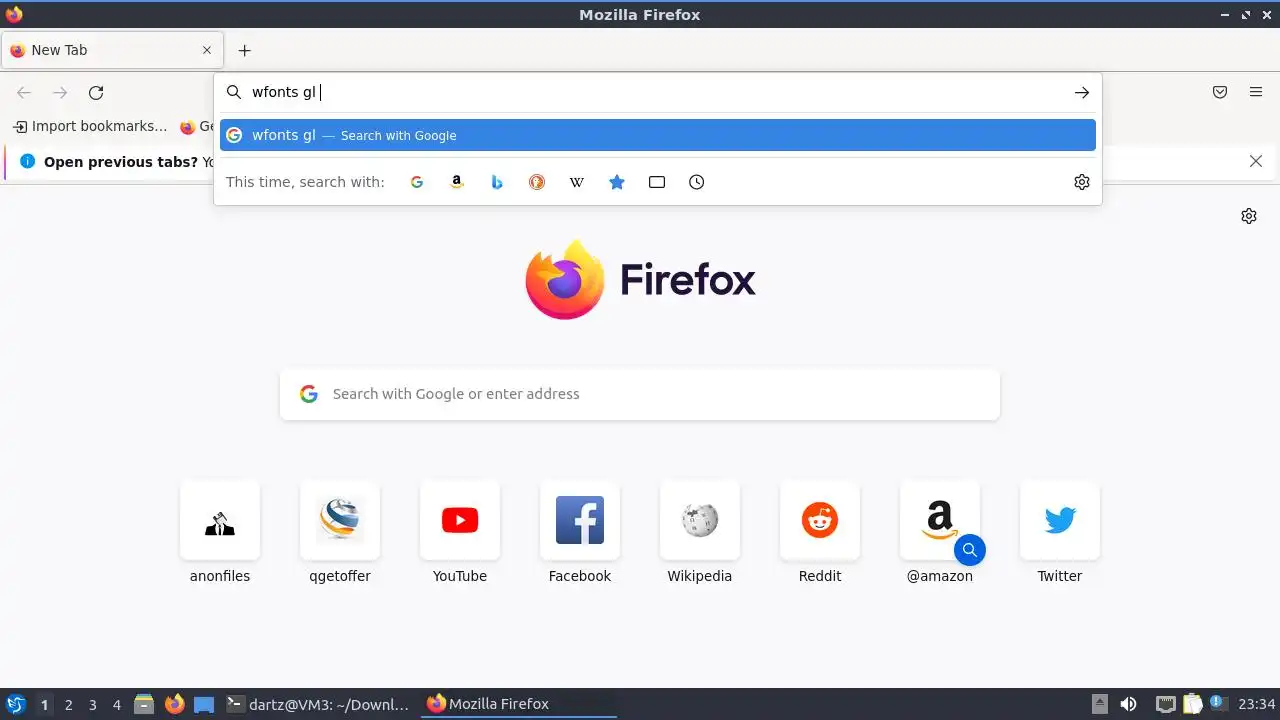This screenshot has width=1280, height=720.
Task: Launch Firefox from taskbar quick launcher
Action: (x=175, y=704)
